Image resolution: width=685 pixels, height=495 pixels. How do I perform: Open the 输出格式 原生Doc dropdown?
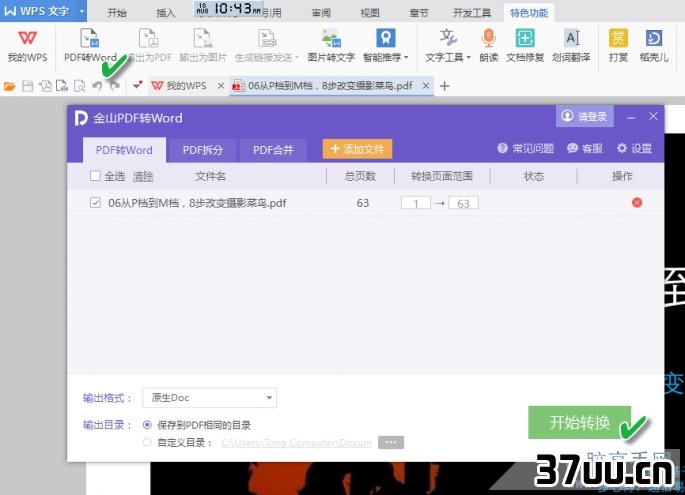coord(209,398)
